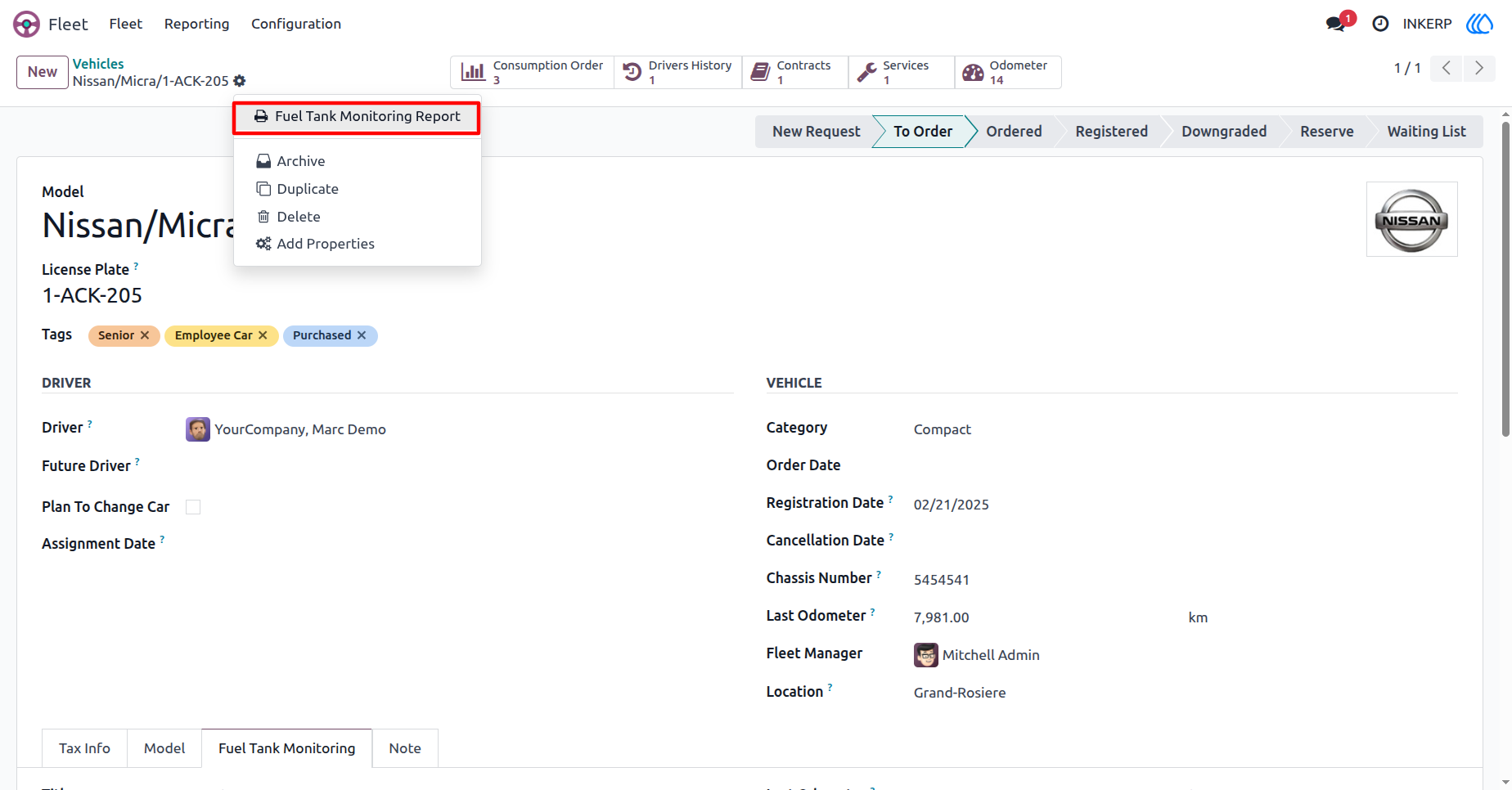Set the stage to Waiting List
The image size is (1512, 790).
(1426, 132)
